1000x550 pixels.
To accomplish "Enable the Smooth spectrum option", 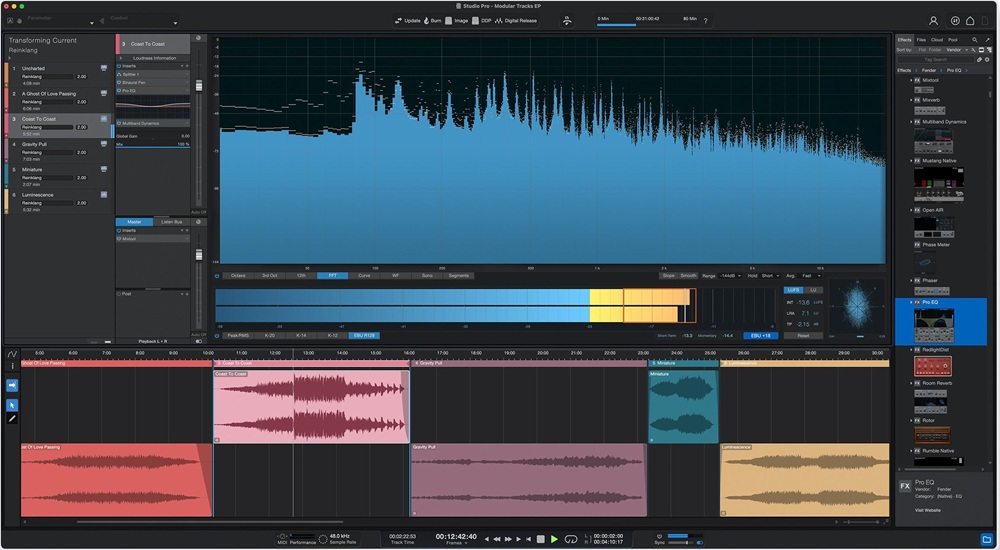I will [x=688, y=275].
